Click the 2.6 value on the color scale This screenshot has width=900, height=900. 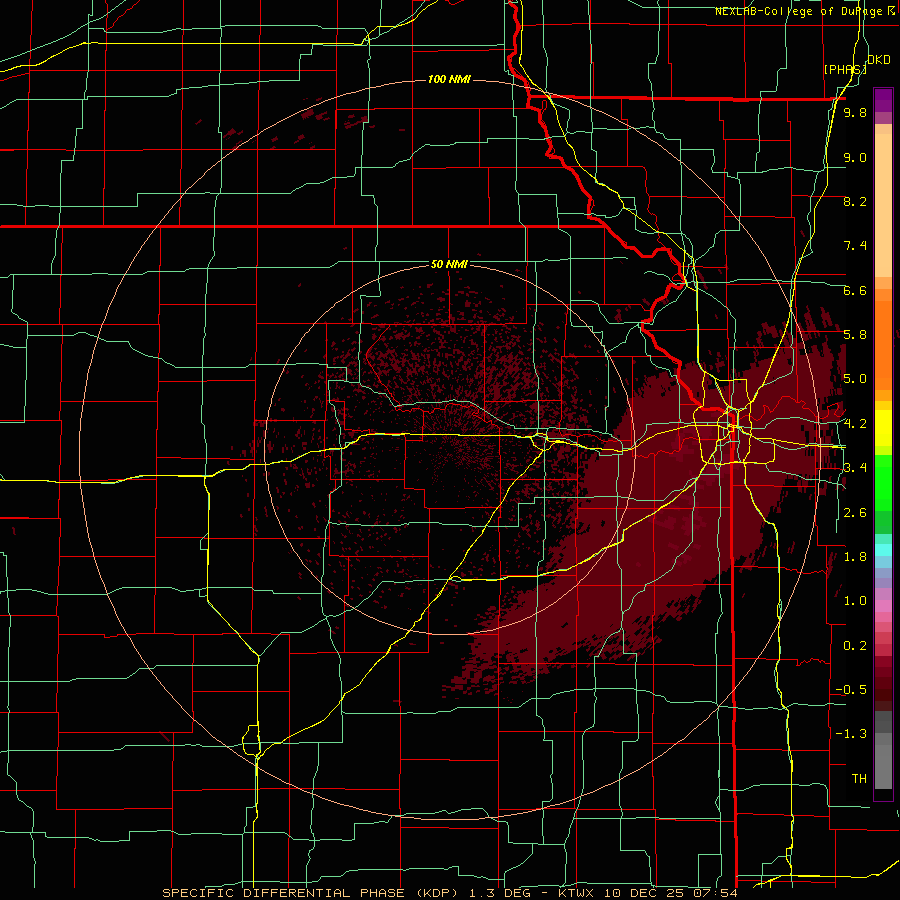point(855,513)
